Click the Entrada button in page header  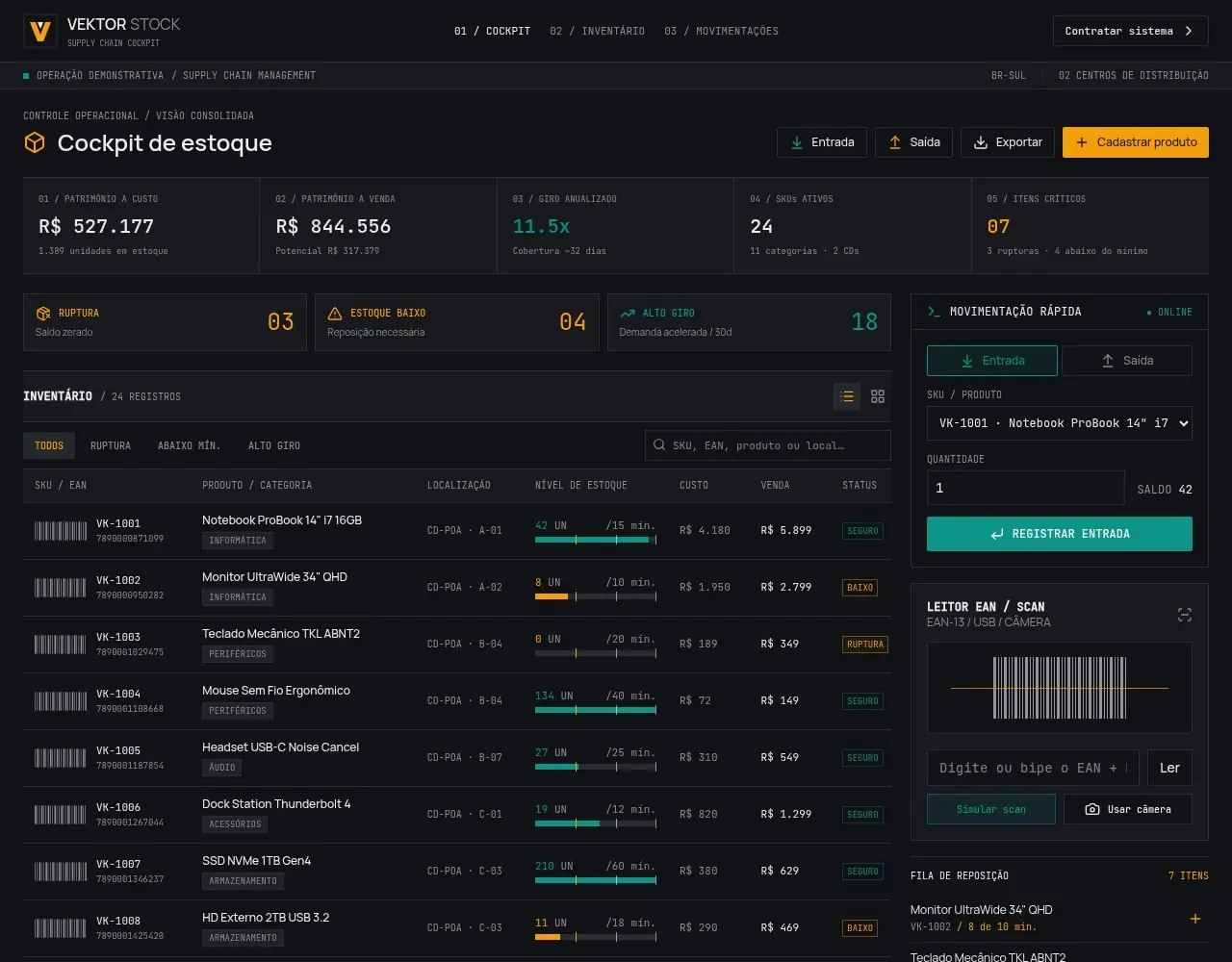[x=822, y=142]
